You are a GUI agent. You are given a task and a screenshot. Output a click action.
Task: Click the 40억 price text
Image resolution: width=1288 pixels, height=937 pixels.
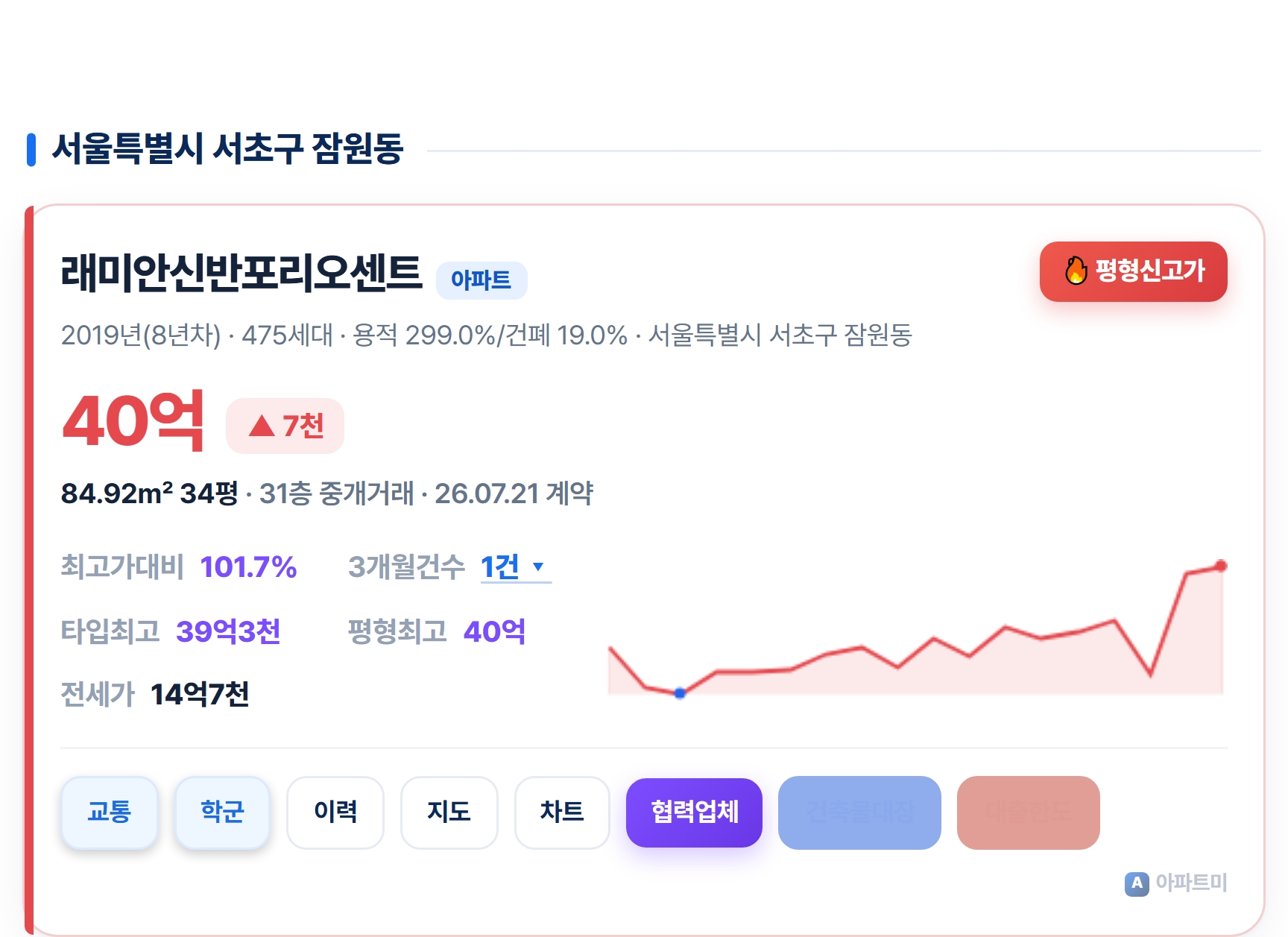click(x=133, y=421)
